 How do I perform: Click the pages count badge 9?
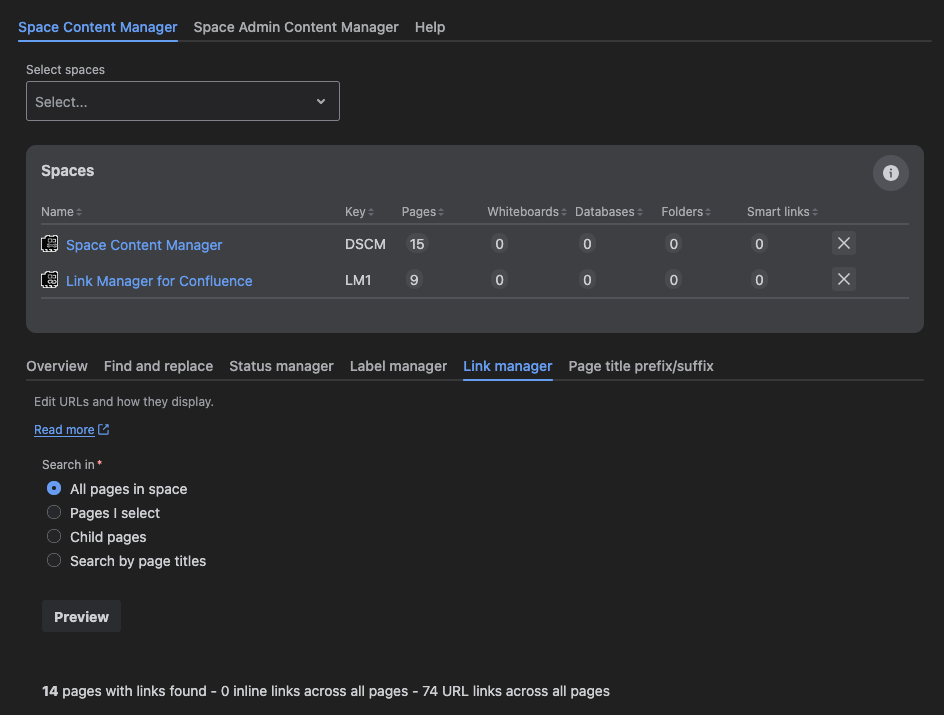pos(414,280)
